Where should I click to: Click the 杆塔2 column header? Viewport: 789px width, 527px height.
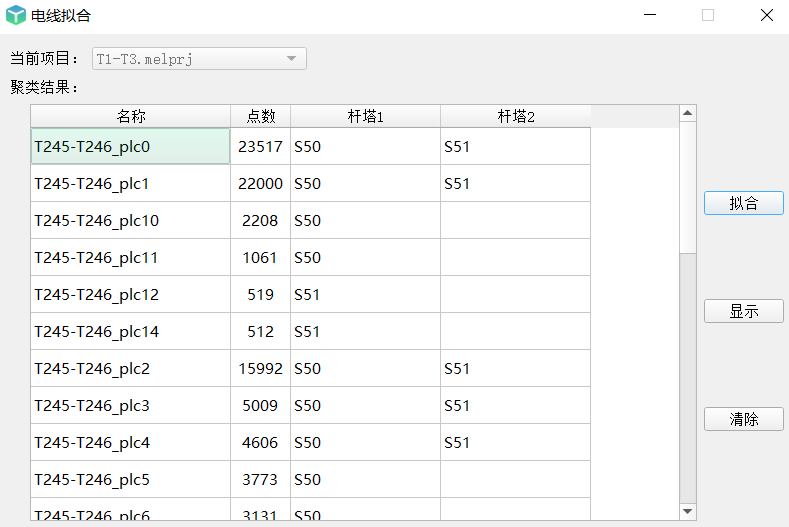point(515,116)
